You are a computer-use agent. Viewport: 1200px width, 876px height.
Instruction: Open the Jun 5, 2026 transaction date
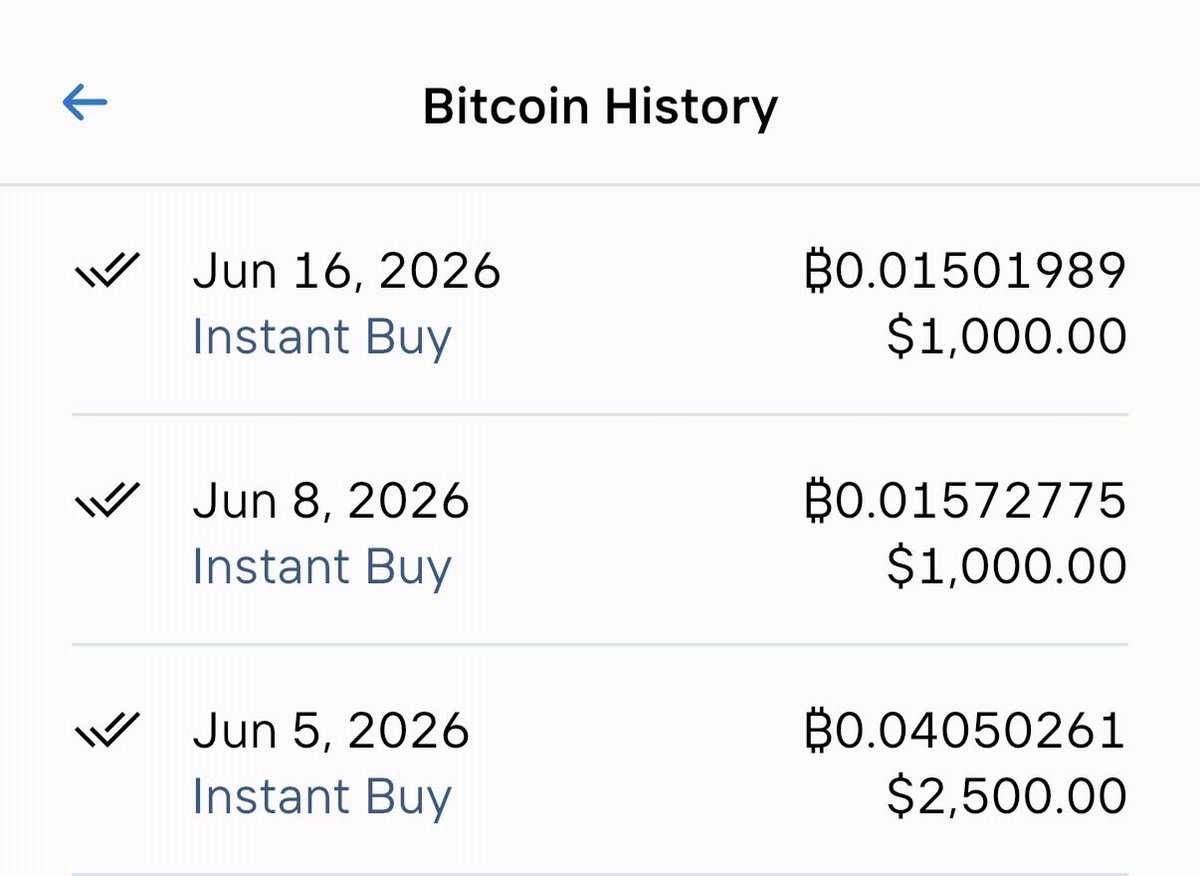[x=331, y=732]
